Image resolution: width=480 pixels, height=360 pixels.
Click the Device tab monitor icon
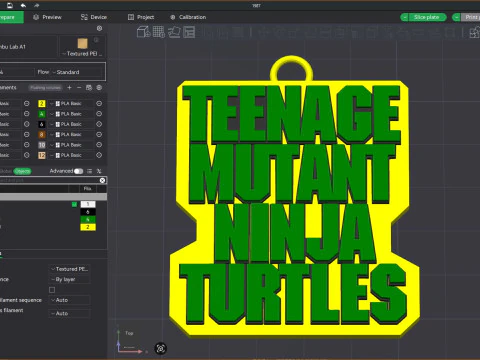point(84,17)
